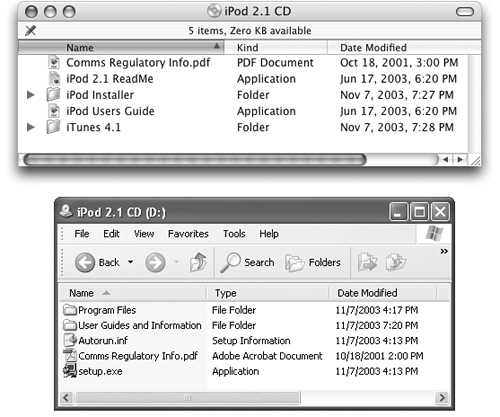Click the Mac scrollbar left arrow
Image resolution: width=500 pixels, height=417 pixels.
coord(445,160)
